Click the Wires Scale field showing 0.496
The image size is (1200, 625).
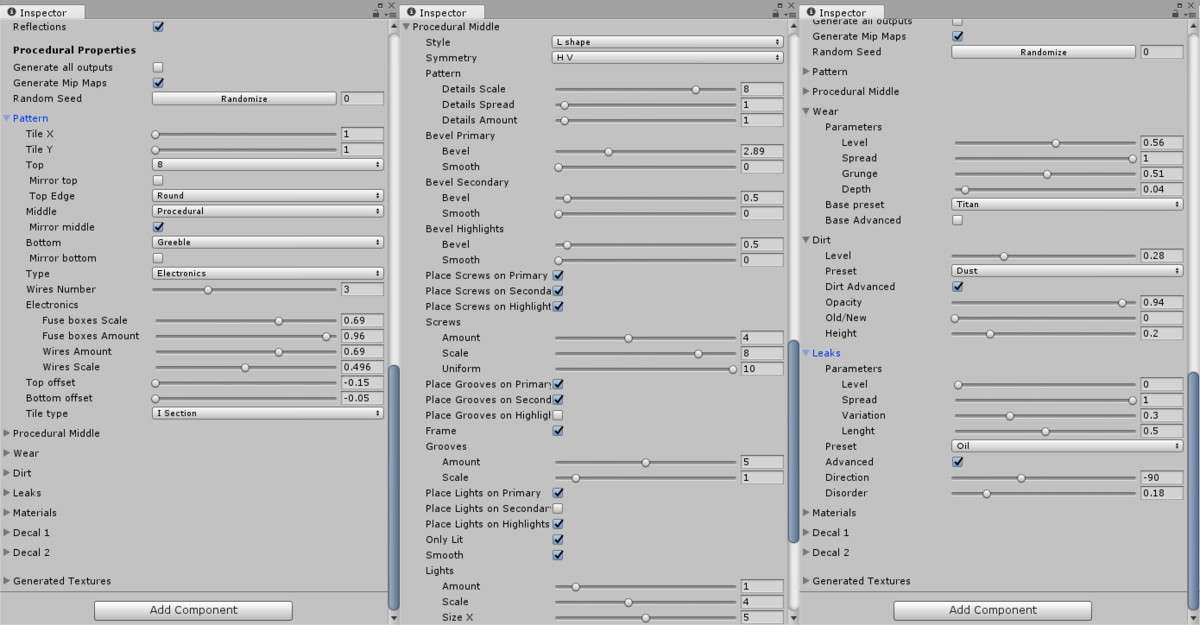click(362, 367)
